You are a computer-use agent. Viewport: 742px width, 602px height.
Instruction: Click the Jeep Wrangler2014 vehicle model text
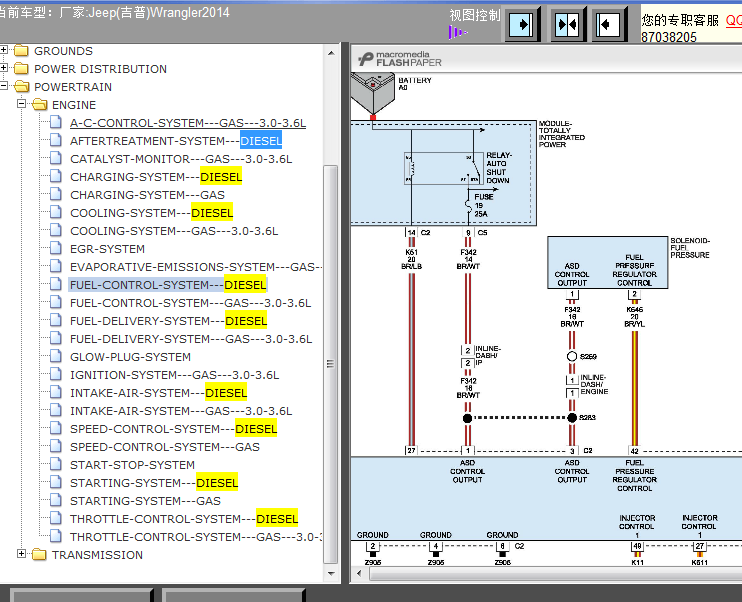159,12
